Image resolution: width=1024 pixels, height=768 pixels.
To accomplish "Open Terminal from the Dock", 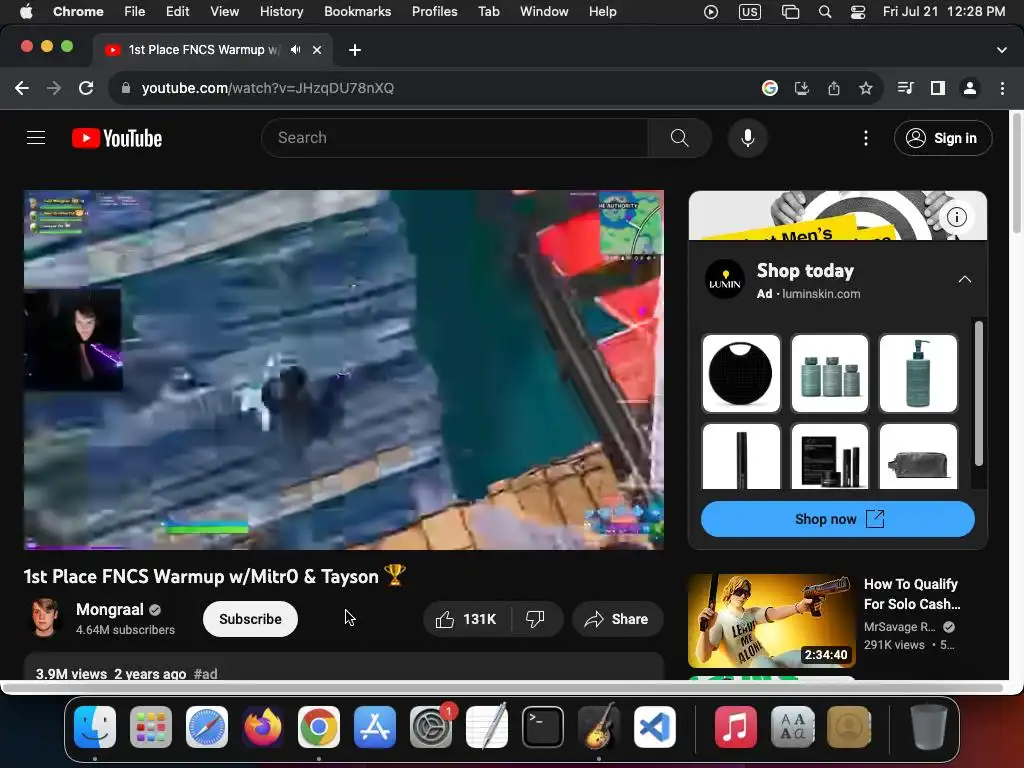I will point(543,726).
